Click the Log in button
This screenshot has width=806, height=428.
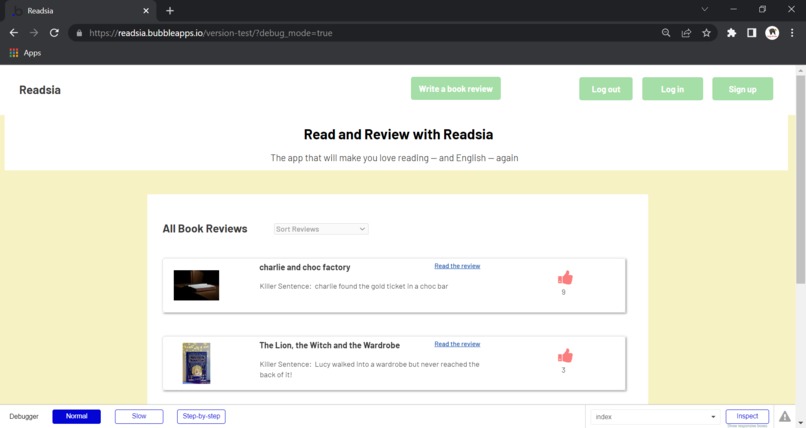click(672, 89)
